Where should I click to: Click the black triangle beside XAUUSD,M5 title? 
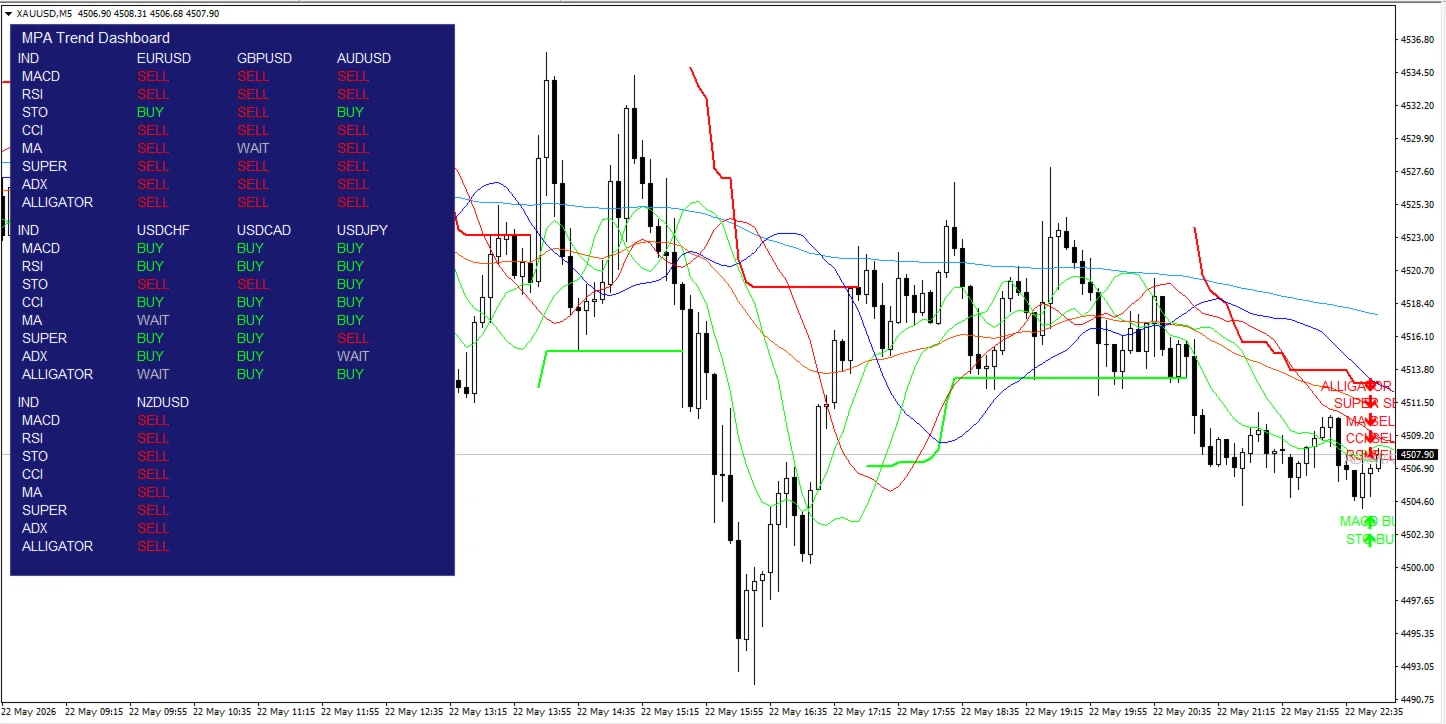click(8, 14)
